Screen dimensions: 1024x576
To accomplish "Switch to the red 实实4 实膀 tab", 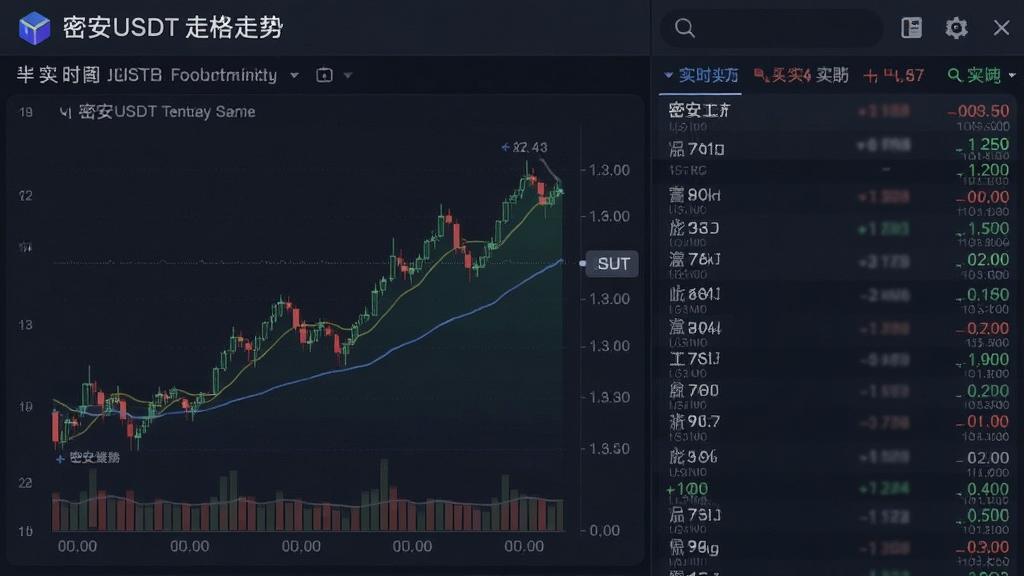I will click(801, 76).
